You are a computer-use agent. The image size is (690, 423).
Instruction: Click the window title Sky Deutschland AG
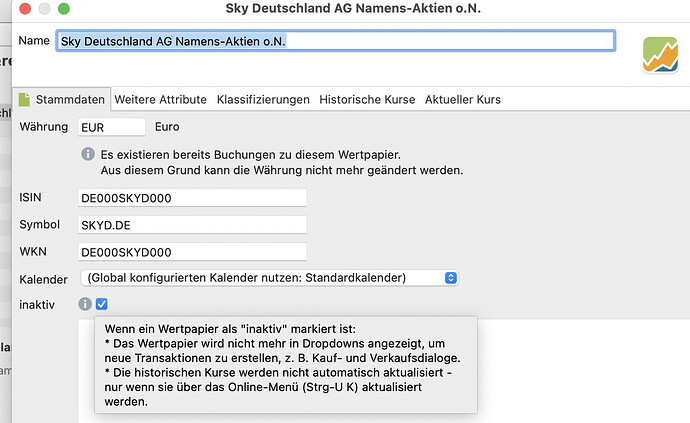tap(353, 8)
